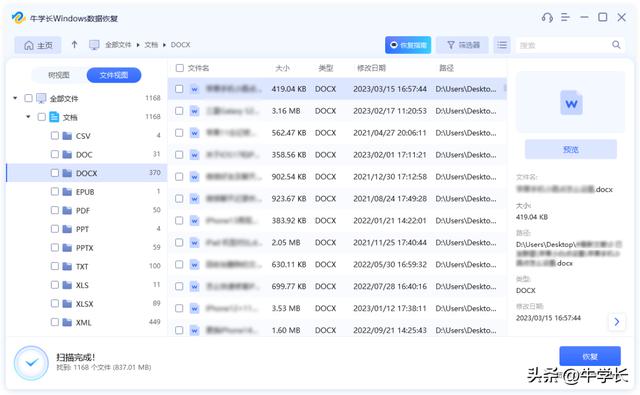This screenshot has height=395, width=640.
Task: Open the title bar menu icon
Action: point(565,18)
